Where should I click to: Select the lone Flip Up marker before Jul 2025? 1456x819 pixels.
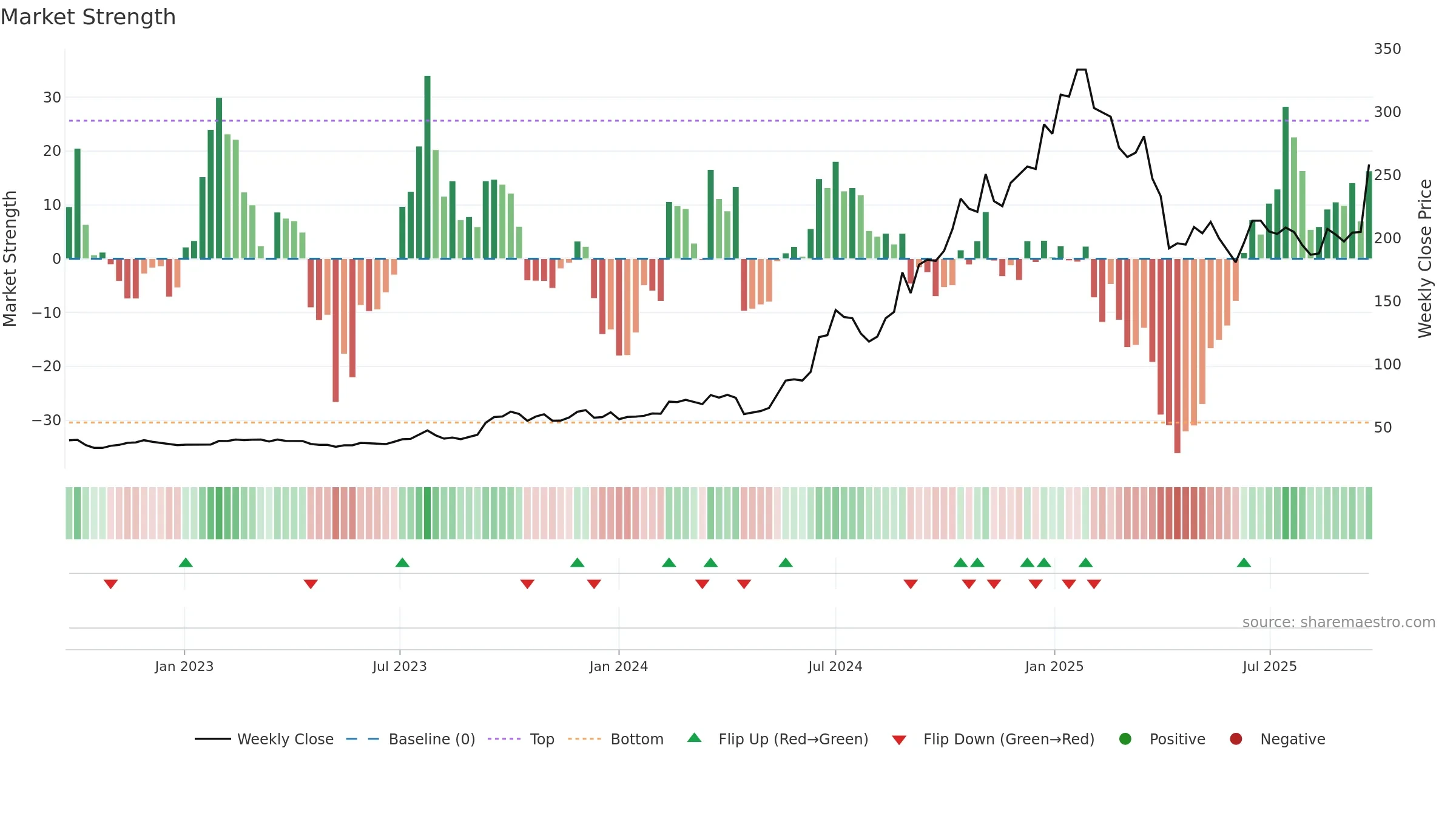pos(1244,562)
